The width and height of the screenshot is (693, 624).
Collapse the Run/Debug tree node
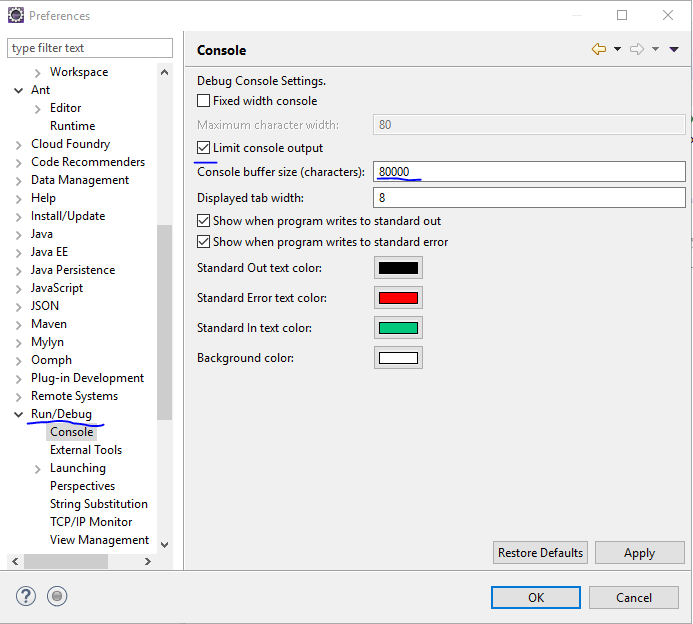[x=19, y=414]
